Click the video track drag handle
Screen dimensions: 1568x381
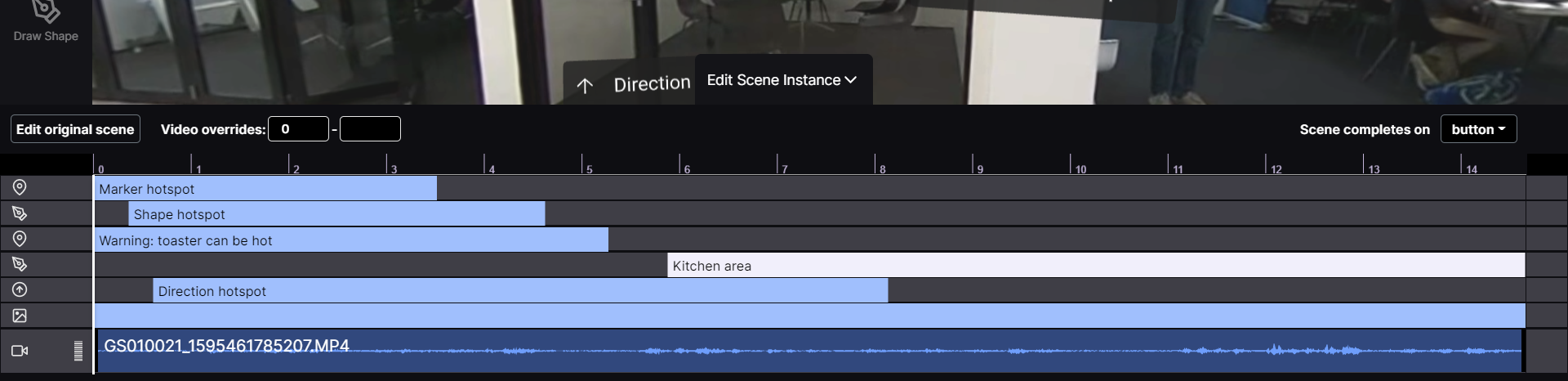[78, 351]
